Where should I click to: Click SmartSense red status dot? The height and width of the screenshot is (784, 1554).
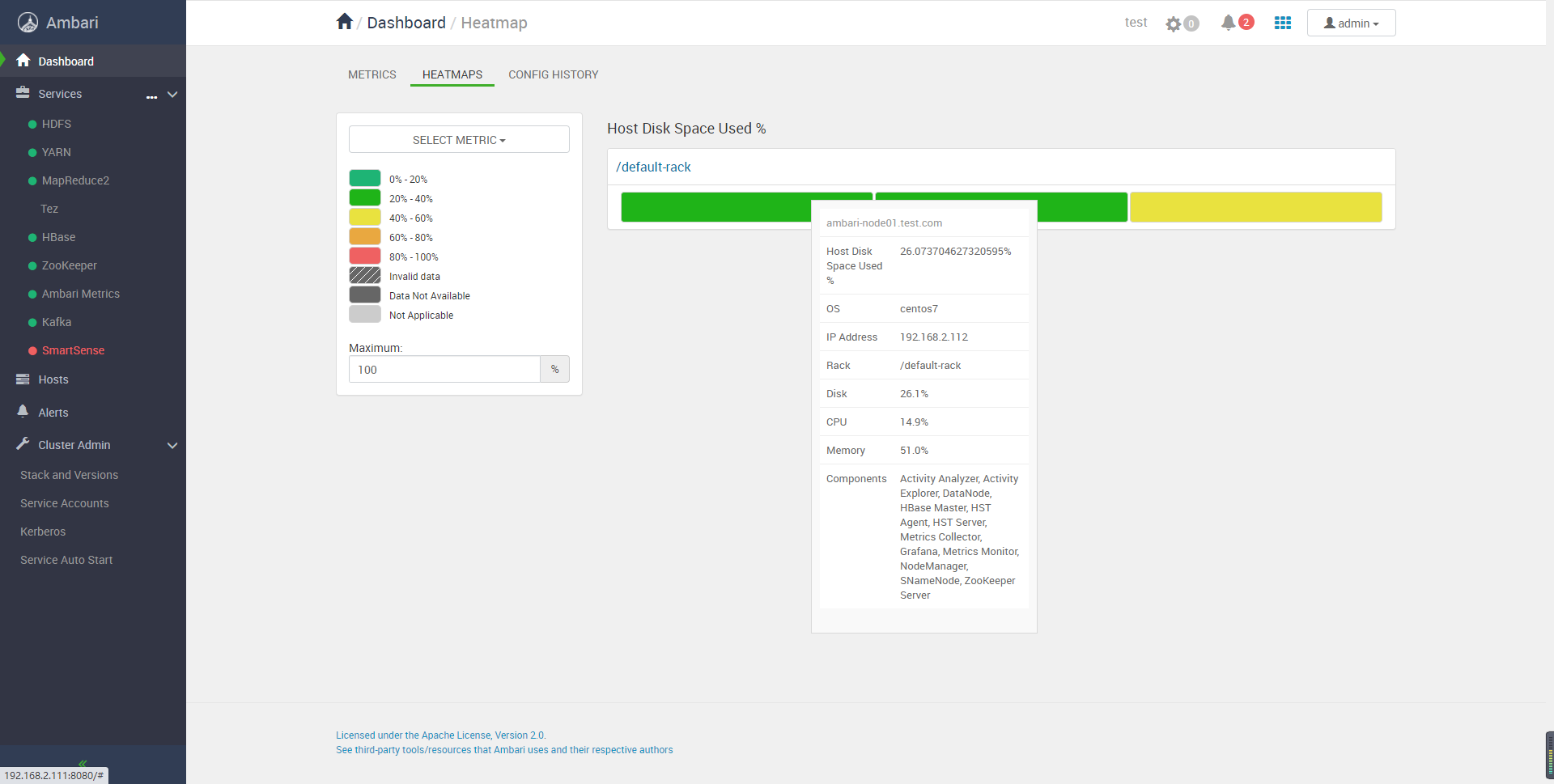32,351
